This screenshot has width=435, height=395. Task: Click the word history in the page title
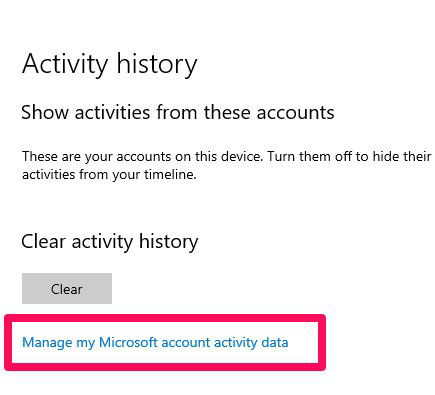click(157, 65)
